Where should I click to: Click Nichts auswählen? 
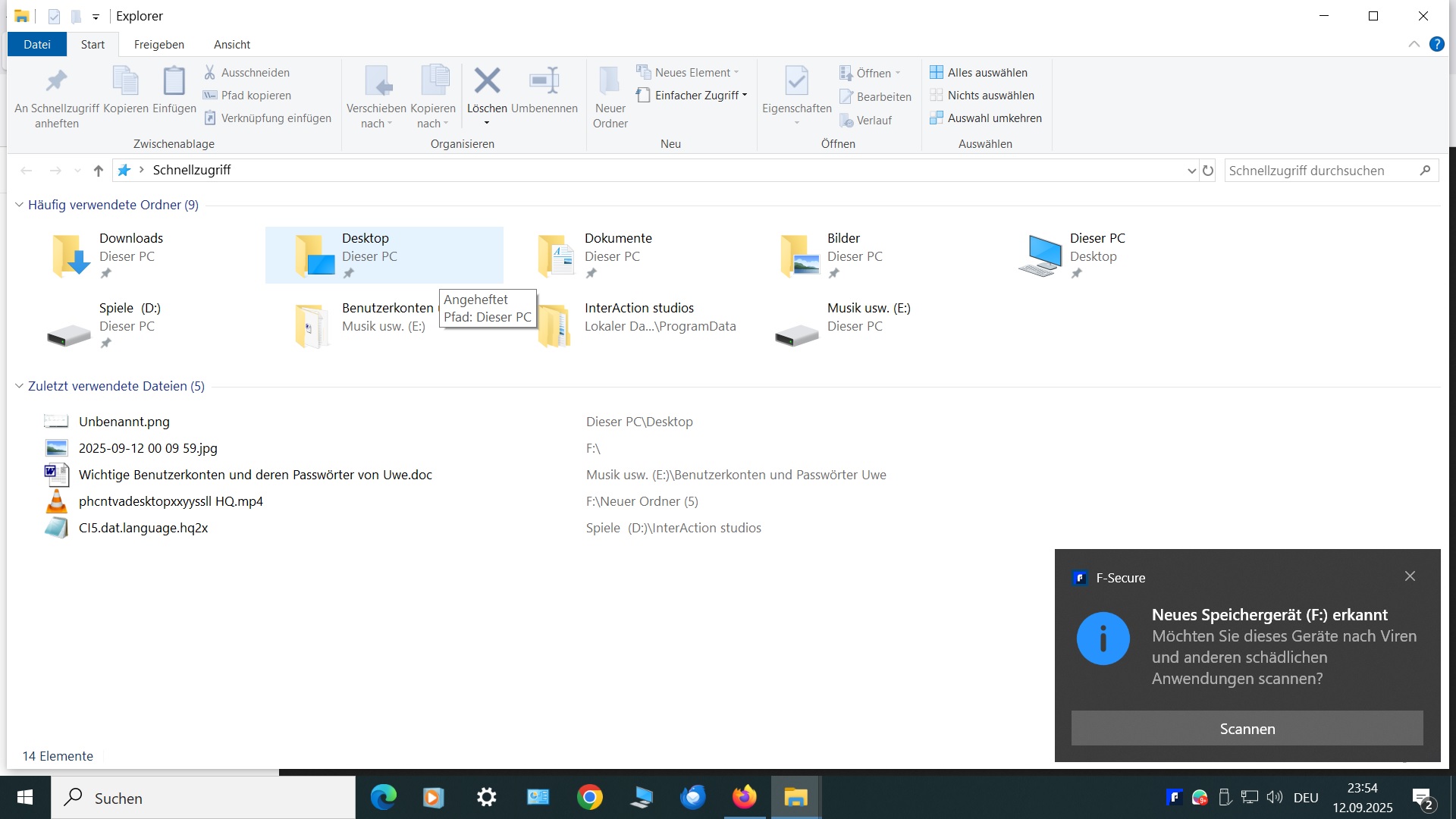981,96
